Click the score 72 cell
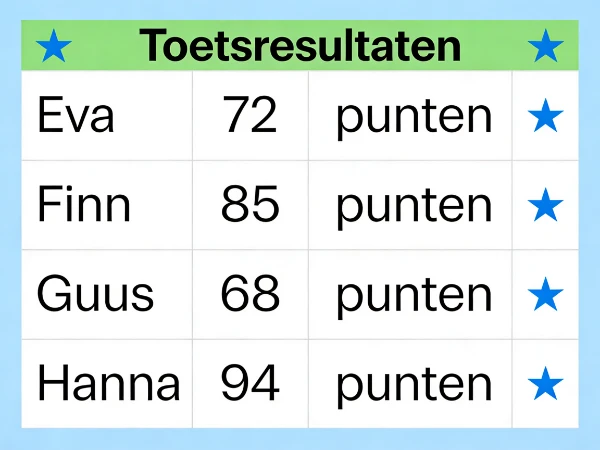Screen dimensions: 600x450 coord(251,116)
